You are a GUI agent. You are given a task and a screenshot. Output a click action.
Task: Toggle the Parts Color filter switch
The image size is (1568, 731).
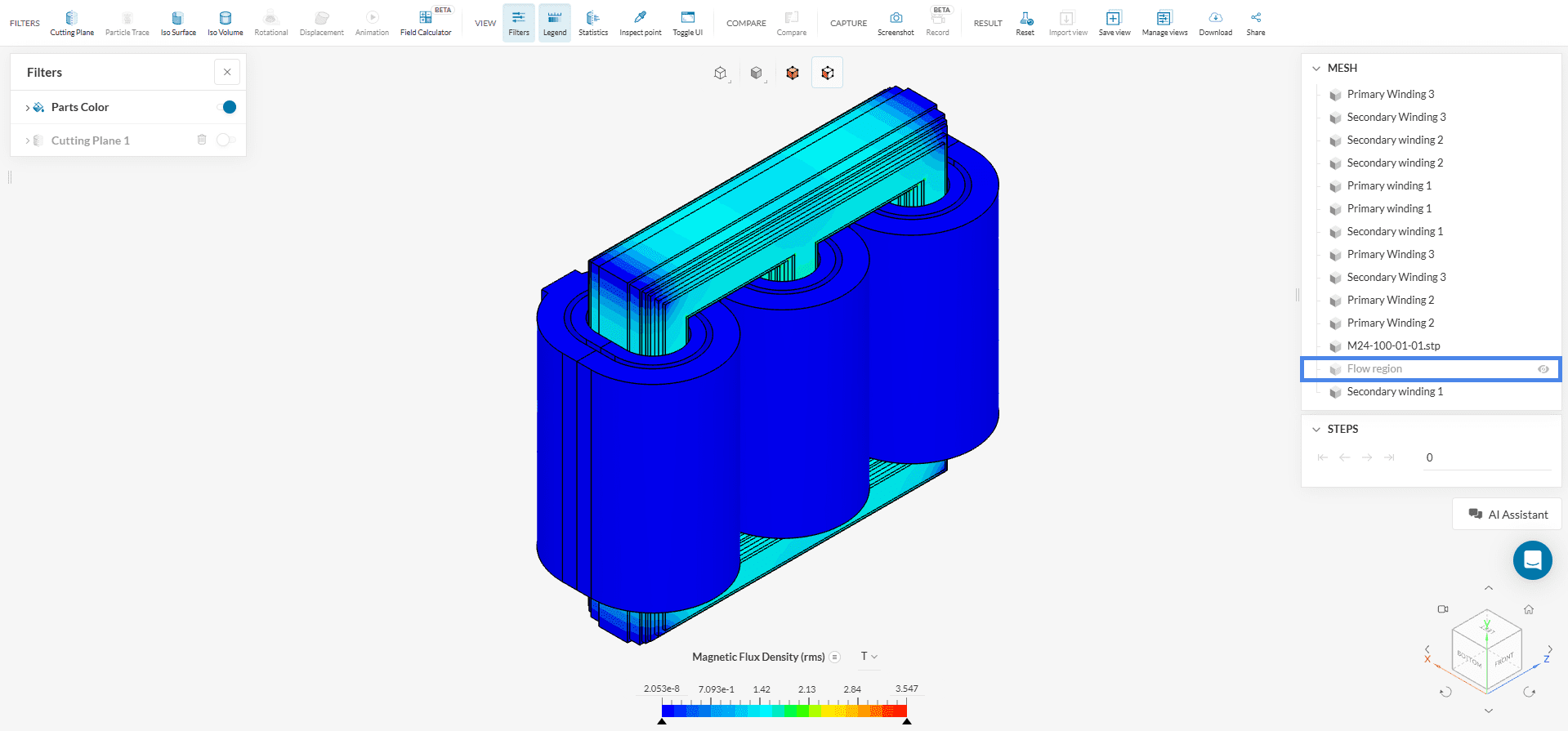pos(227,107)
